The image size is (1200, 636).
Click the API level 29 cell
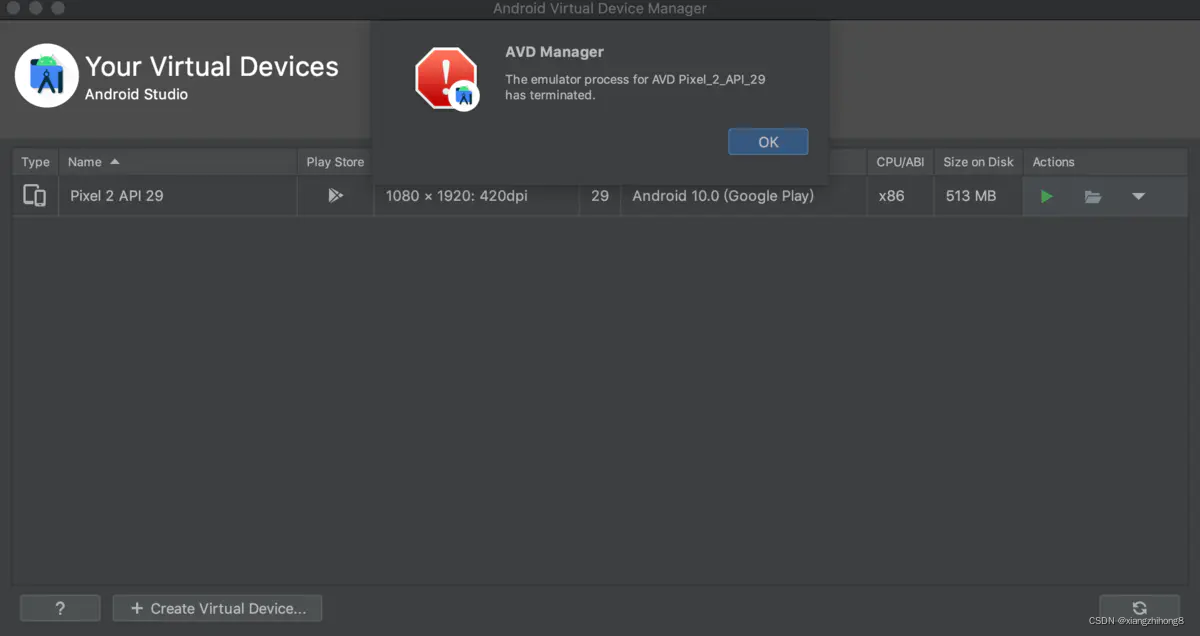pos(600,196)
